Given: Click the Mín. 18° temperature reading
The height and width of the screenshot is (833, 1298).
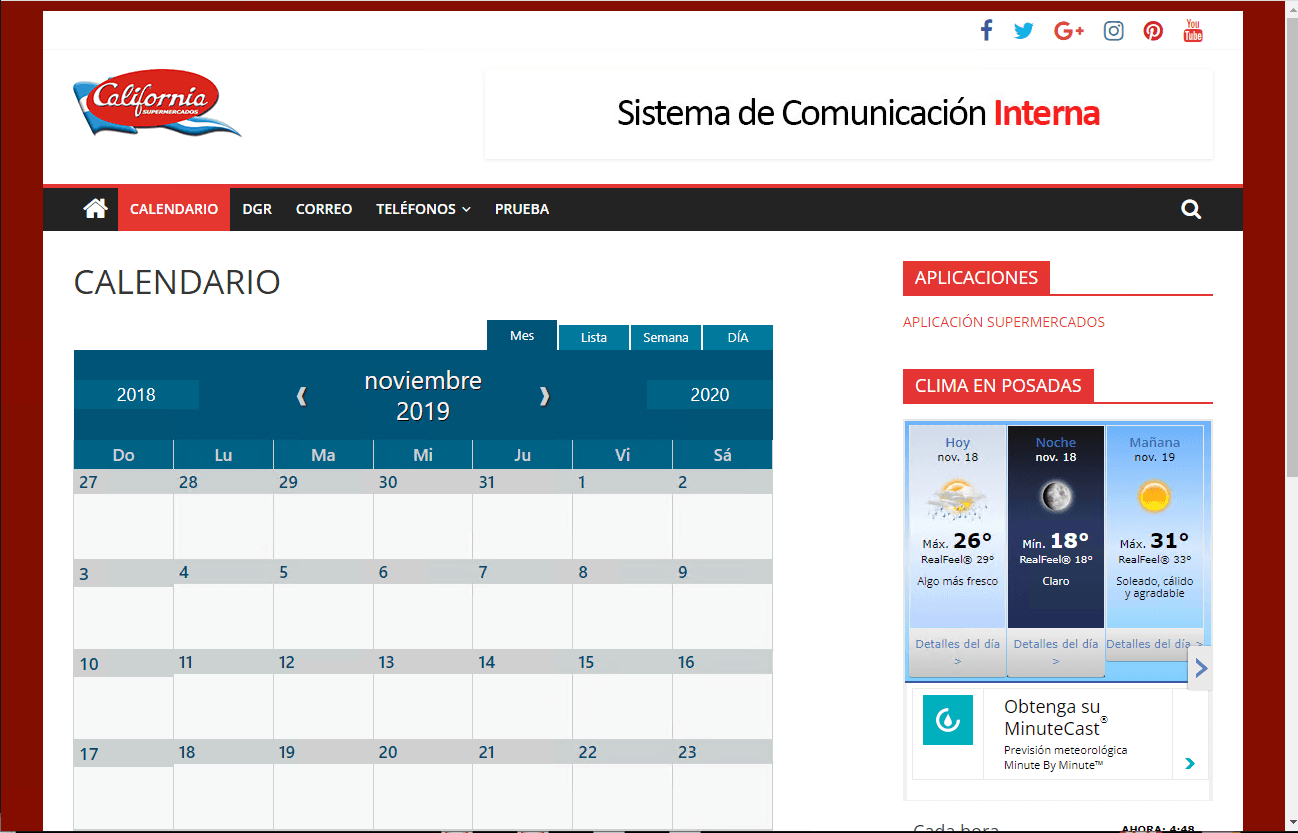Looking at the screenshot, I should pyautogui.click(x=1056, y=543).
